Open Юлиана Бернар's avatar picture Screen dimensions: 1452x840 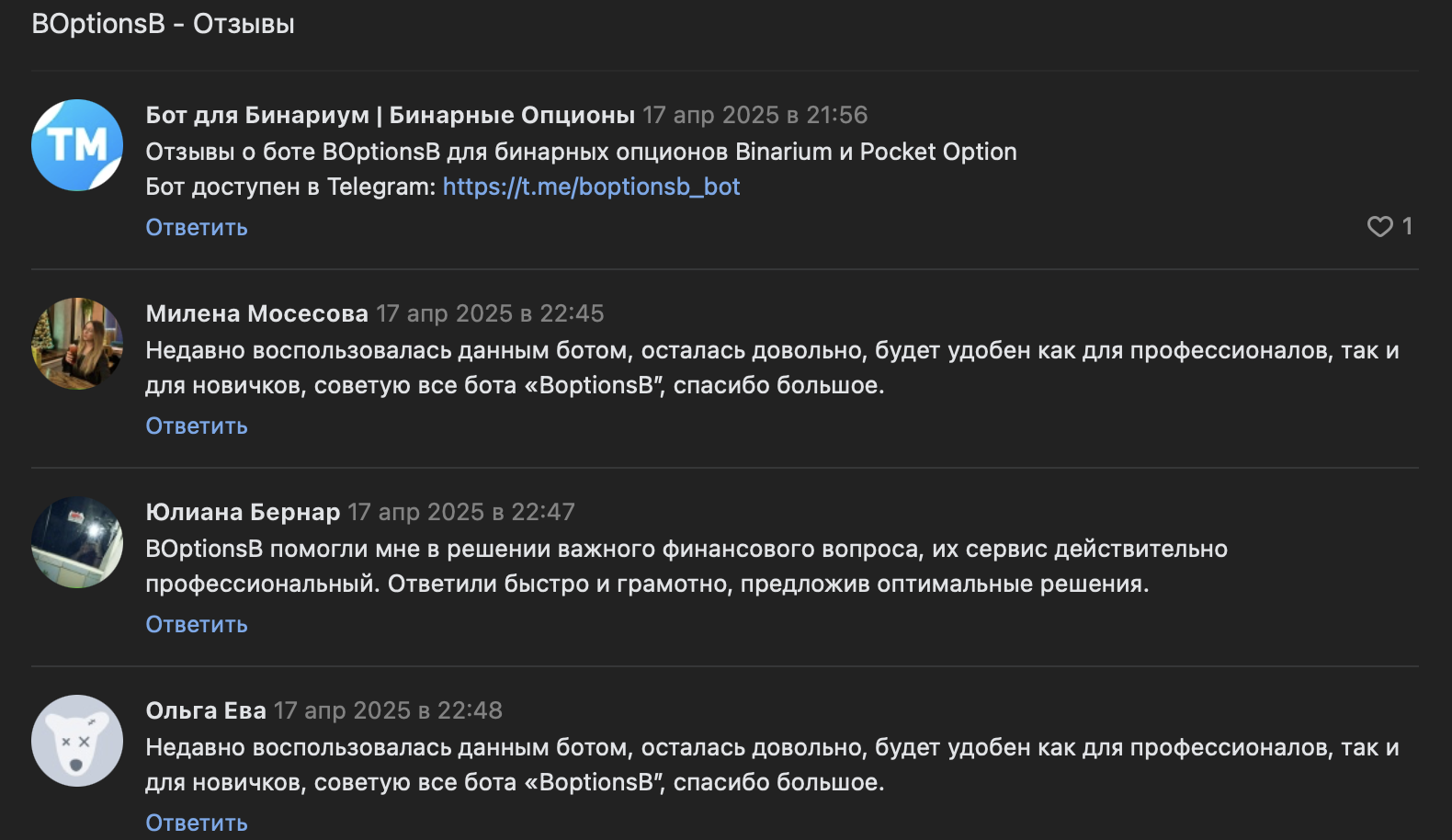tap(77, 542)
